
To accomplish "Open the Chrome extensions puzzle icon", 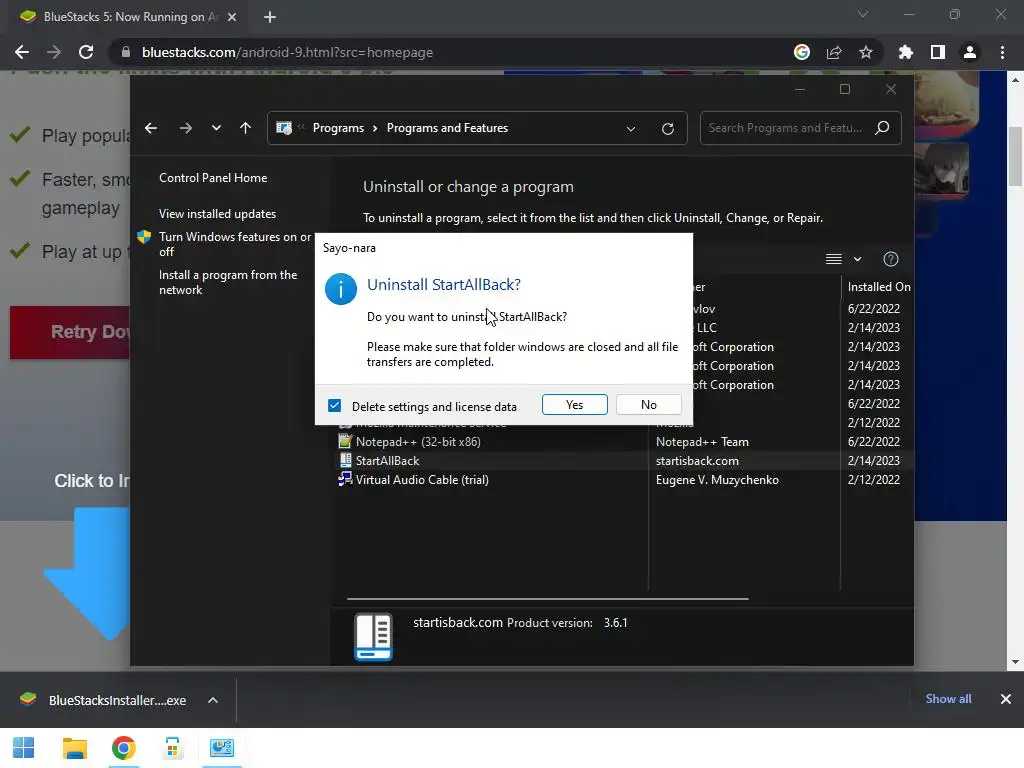I will pyautogui.click(x=905, y=52).
